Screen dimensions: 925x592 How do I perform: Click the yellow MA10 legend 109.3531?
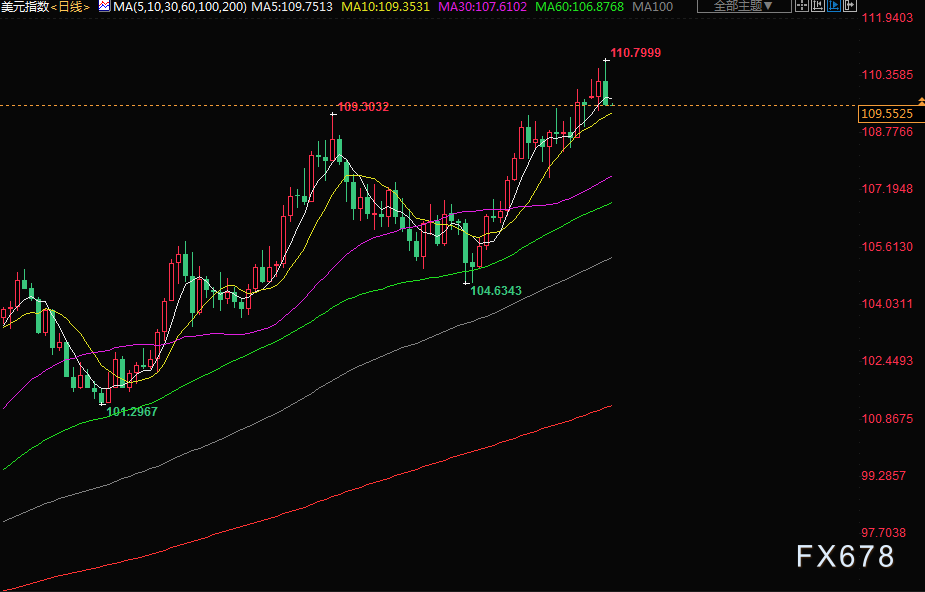click(x=385, y=7)
